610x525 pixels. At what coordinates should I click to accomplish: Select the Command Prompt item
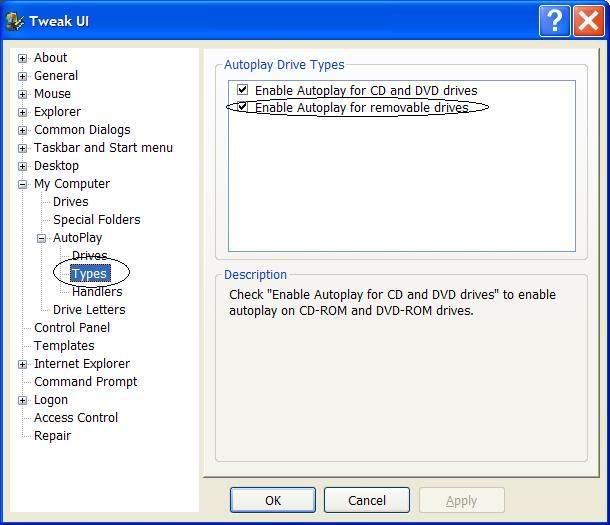tap(85, 382)
